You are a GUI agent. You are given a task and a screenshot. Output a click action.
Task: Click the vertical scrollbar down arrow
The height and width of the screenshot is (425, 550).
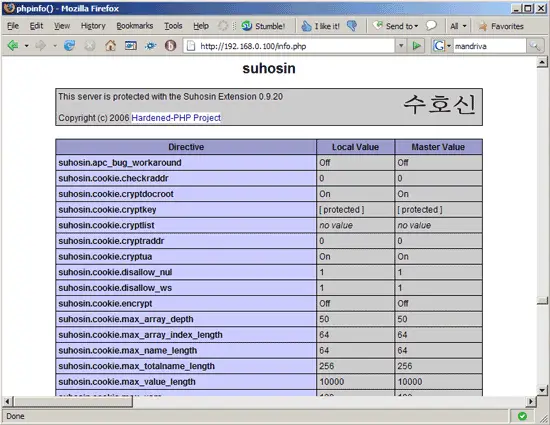(542, 390)
